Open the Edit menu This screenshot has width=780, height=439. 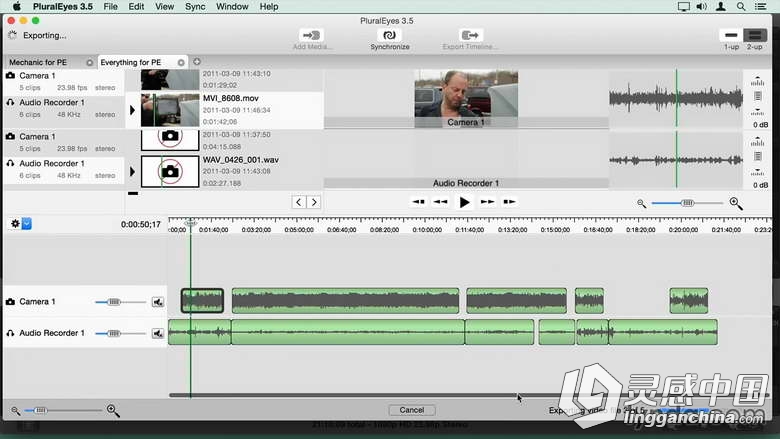(136, 6)
